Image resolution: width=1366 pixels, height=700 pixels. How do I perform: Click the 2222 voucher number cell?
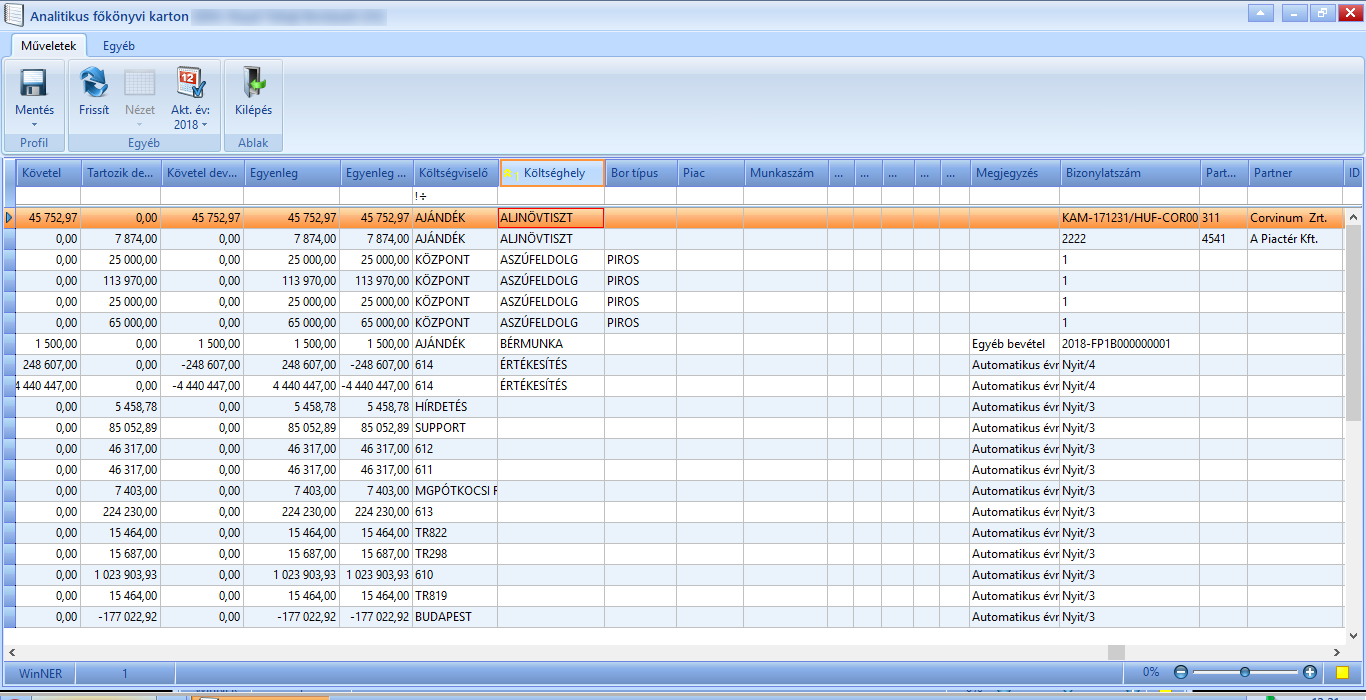pos(1130,238)
